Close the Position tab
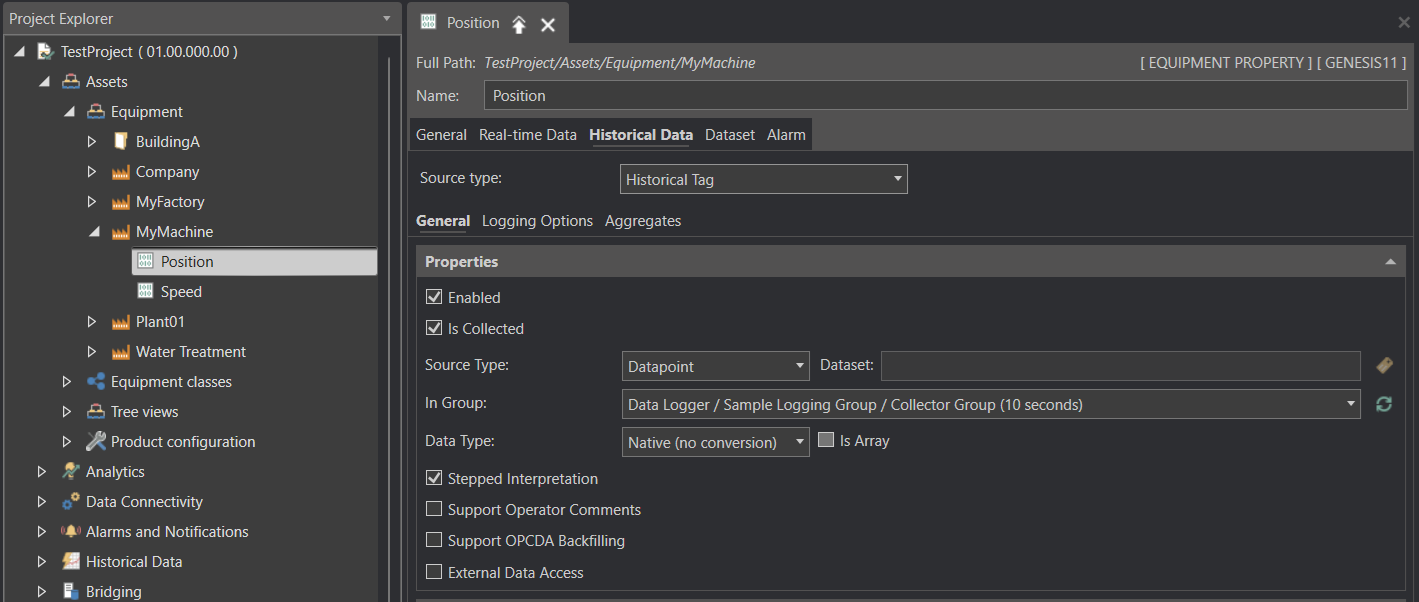 point(548,25)
